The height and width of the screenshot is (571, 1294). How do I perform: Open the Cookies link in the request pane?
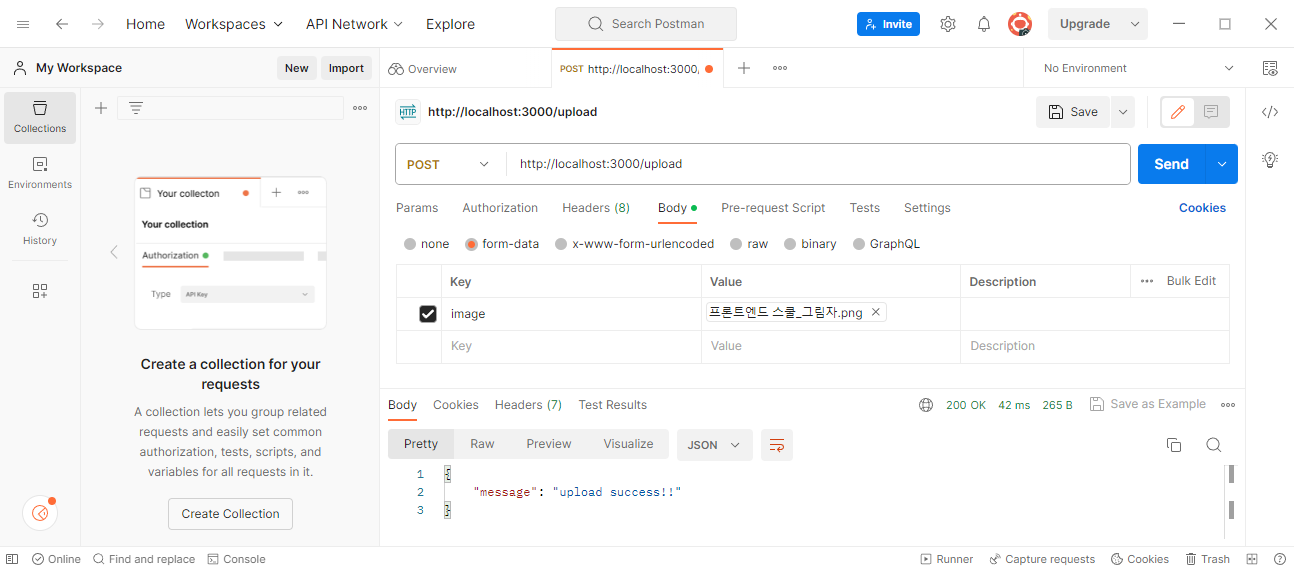click(1202, 208)
